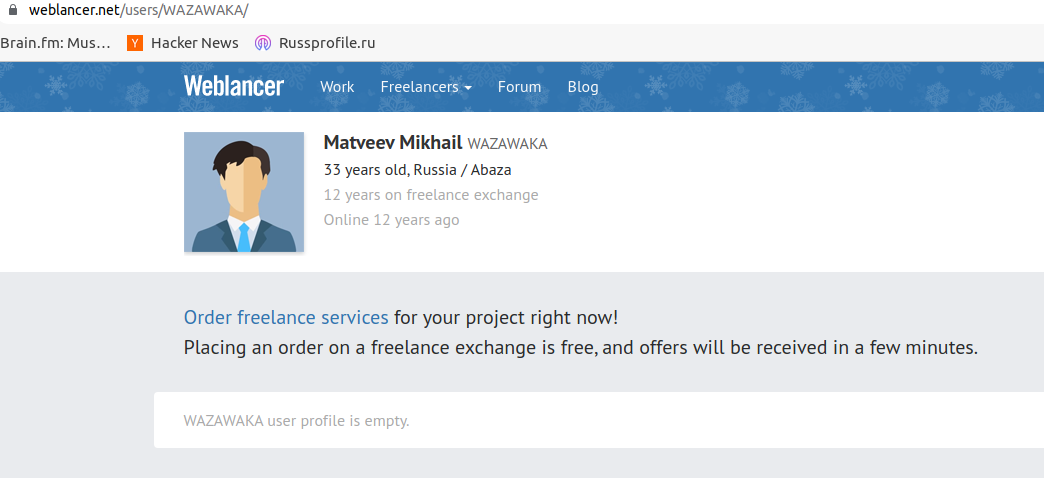Go to the Forum page
1044x478 pixels.
(x=519, y=87)
